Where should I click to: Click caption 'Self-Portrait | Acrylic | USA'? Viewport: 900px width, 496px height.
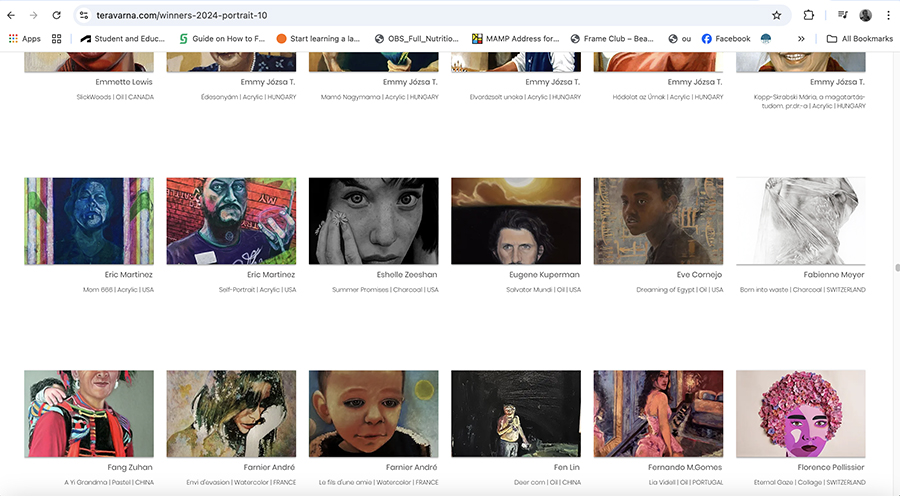257,290
